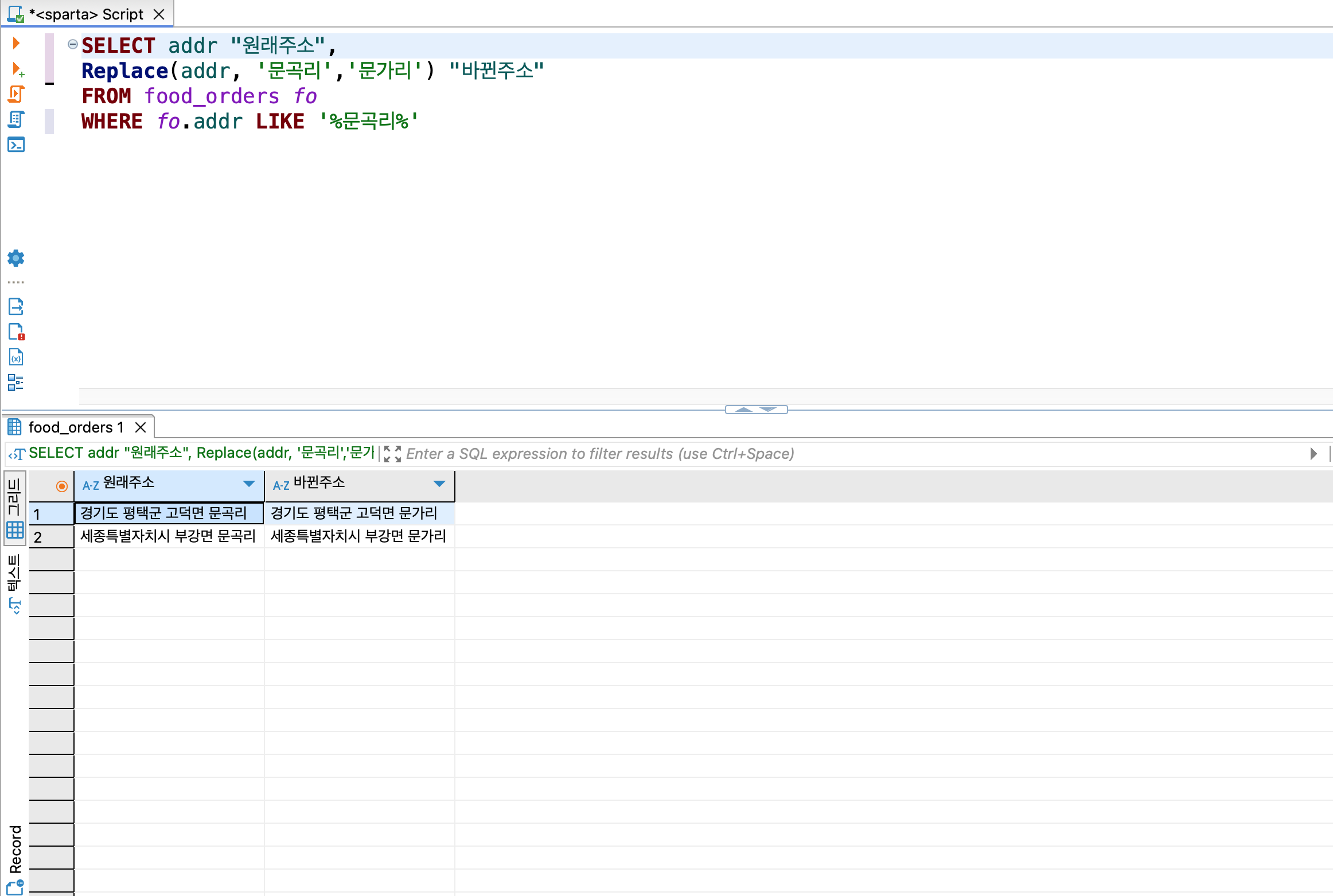Click the SQL filter expression input field
The height and width of the screenshot is (896, 1333).
(803, 454)
